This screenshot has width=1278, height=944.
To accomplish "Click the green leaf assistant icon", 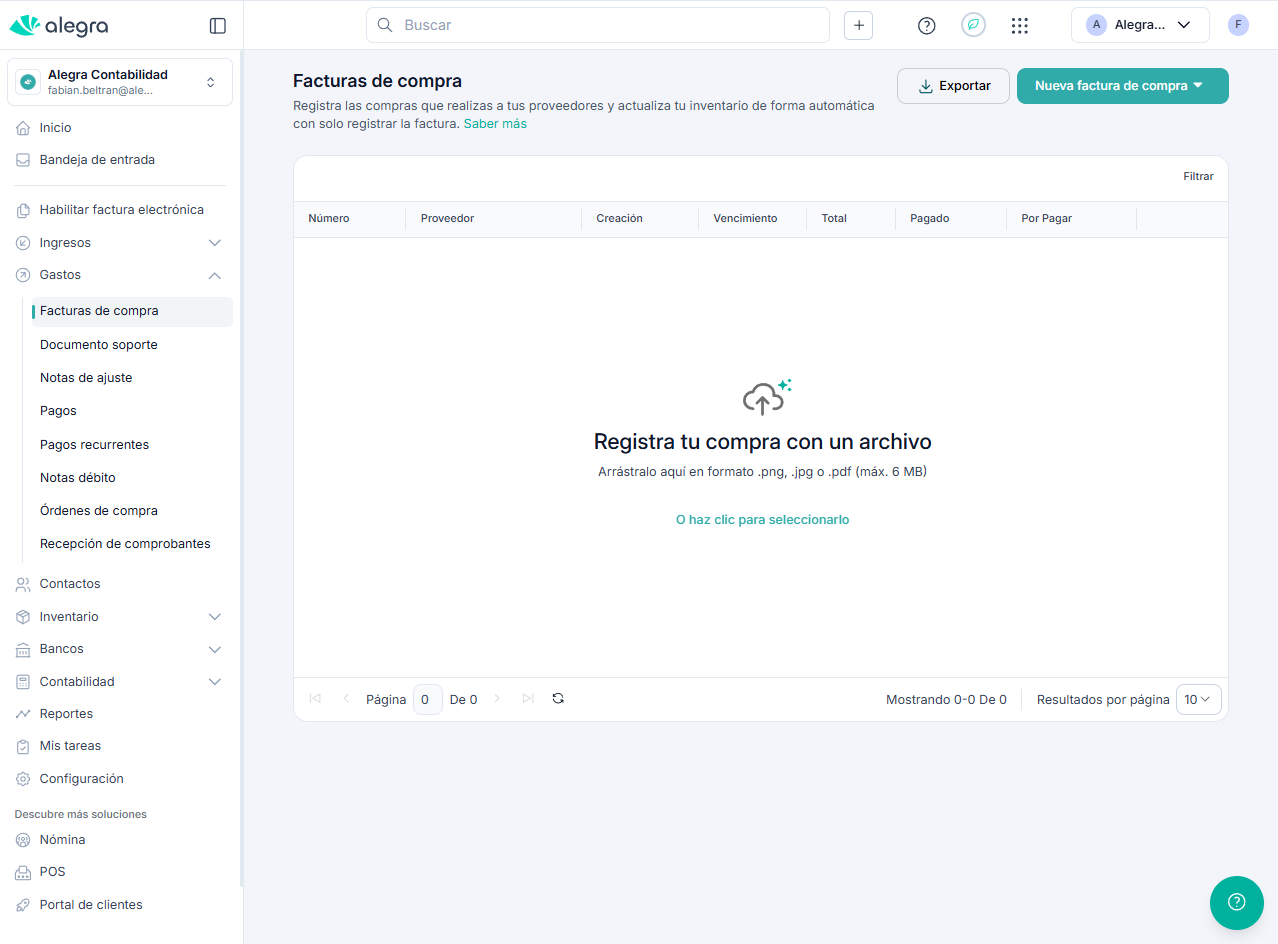I will 973,26.
